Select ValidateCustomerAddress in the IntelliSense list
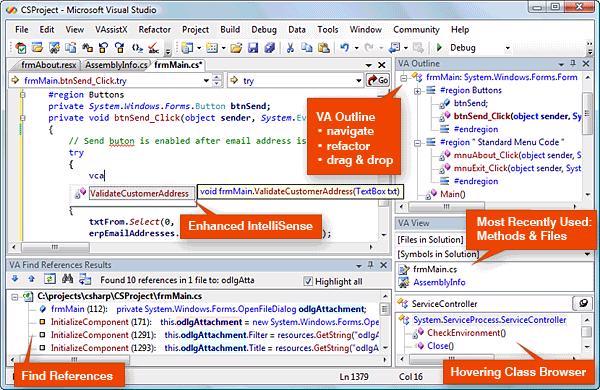Viewport: 600px width, 390px height. point(139,194)
